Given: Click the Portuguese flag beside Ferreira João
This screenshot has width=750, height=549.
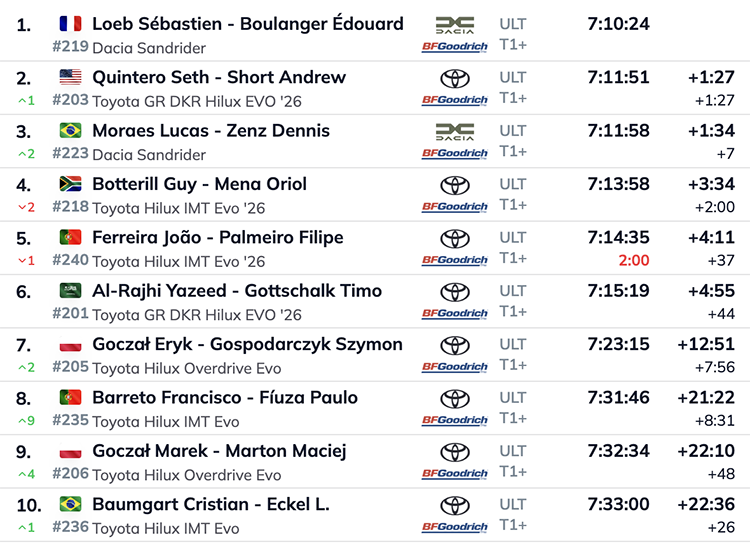Looking at the screenshot, I should (70, 238).
